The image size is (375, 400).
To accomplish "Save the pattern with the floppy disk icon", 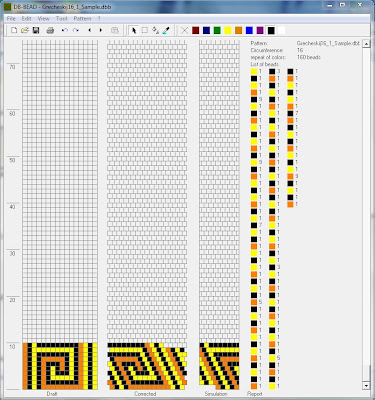I will (x=36, y=30).
